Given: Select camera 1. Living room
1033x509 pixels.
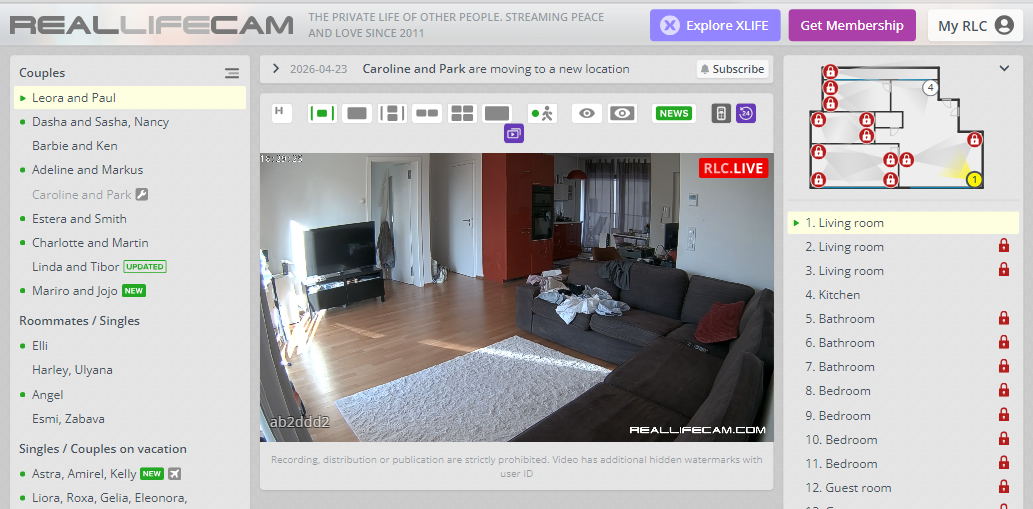Looking at the screenshot, I should 903,223.
